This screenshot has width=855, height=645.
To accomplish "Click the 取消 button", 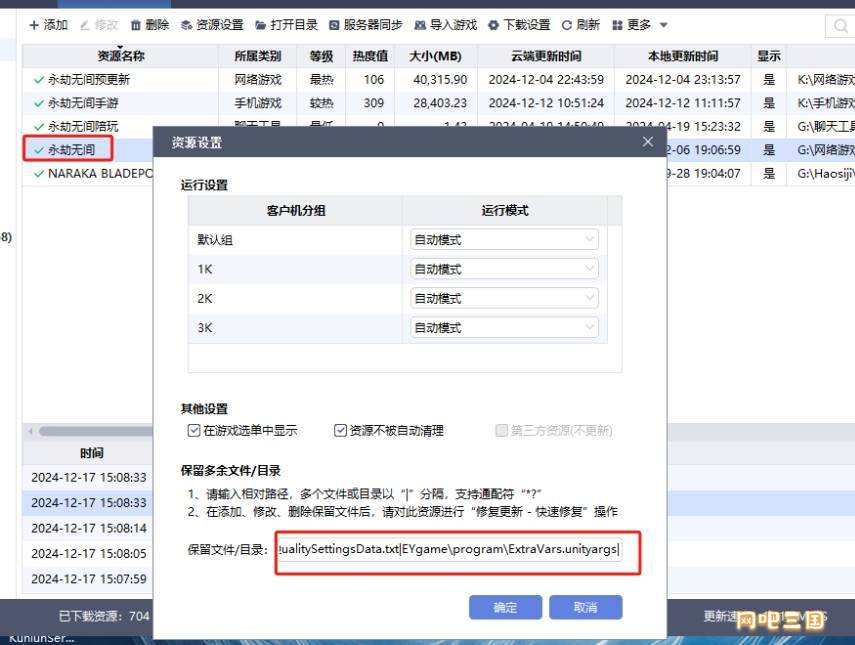I will tap(586, 607).
